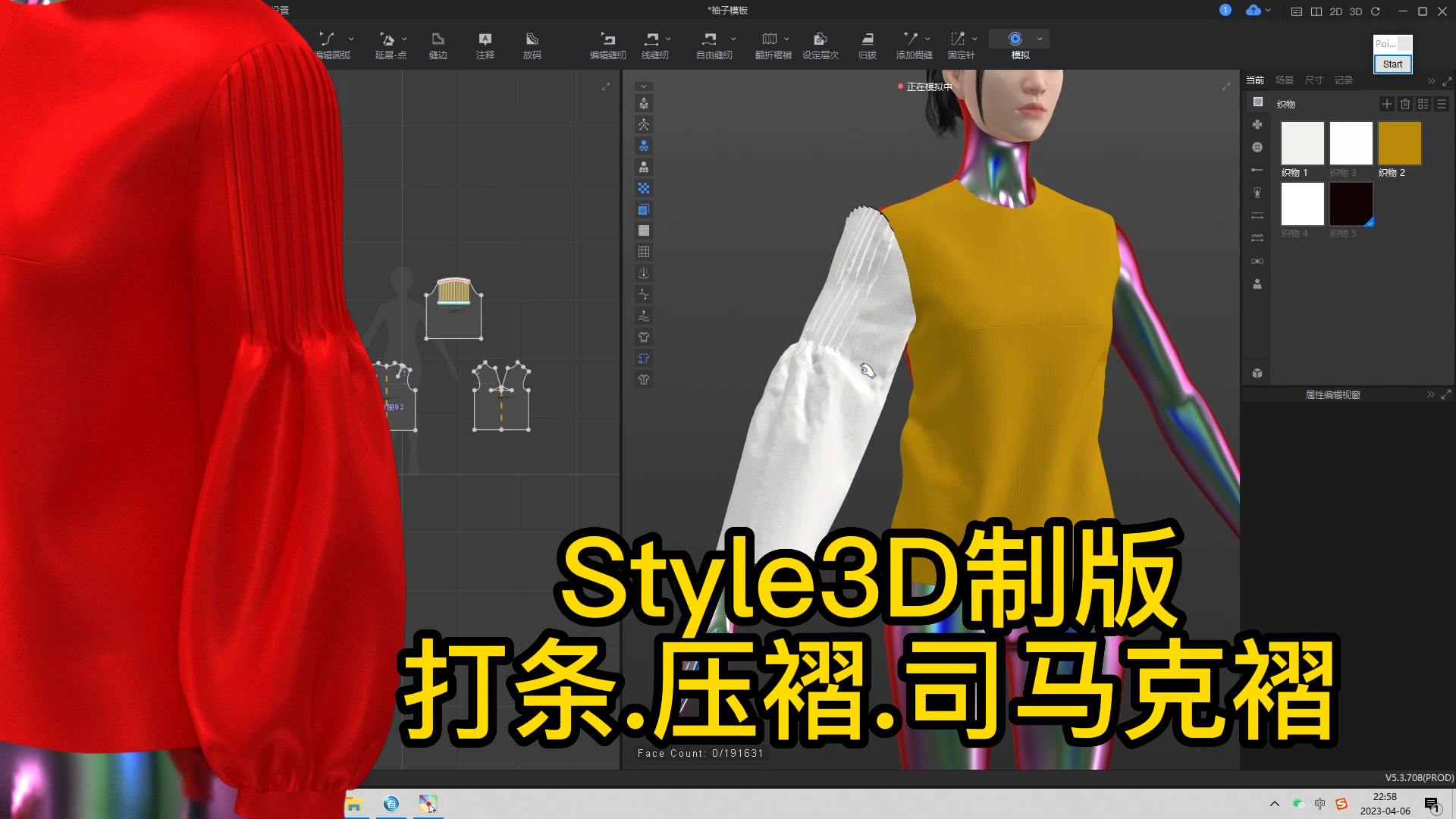Click gravity direction icon in 3D toolbar
Screen dimensions: 1456x819
click(643, 274)
